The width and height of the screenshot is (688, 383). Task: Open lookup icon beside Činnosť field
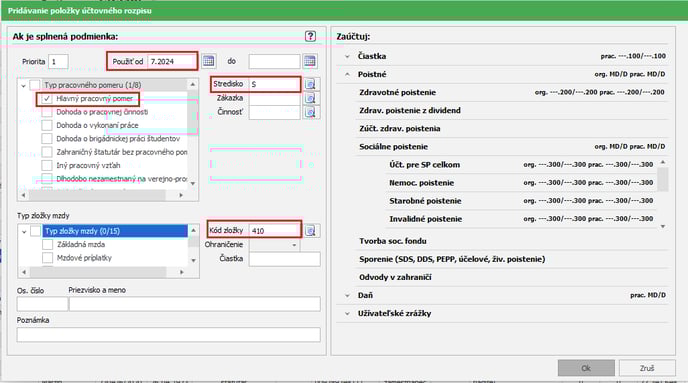(310, 112)
